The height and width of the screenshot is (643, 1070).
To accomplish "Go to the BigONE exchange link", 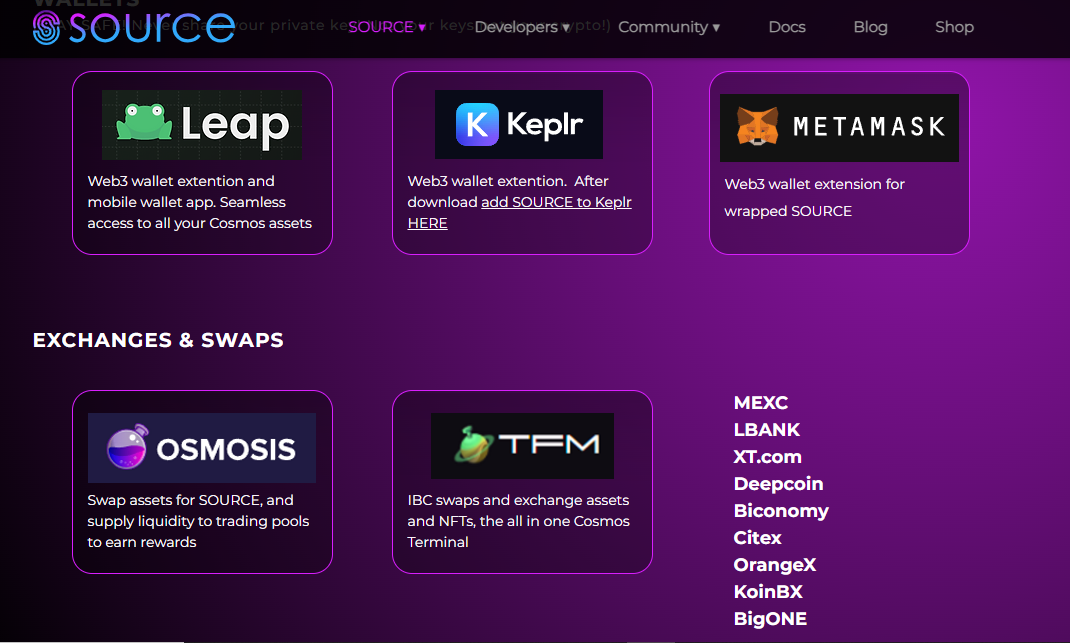I will [x=770, y=618].
